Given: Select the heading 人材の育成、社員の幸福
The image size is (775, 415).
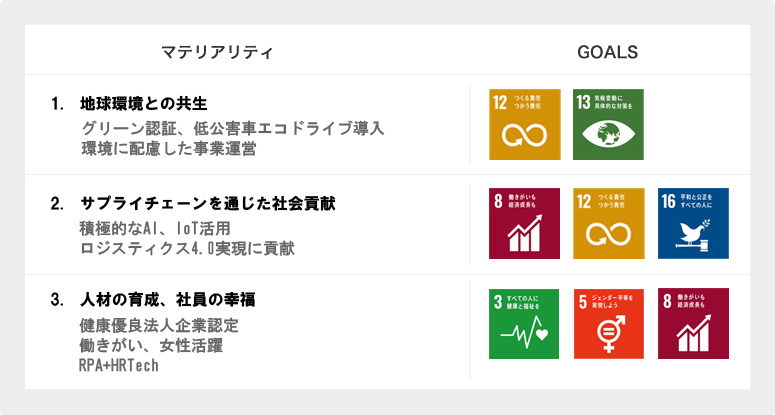Looking at the screenshot, I should (168, 300).
